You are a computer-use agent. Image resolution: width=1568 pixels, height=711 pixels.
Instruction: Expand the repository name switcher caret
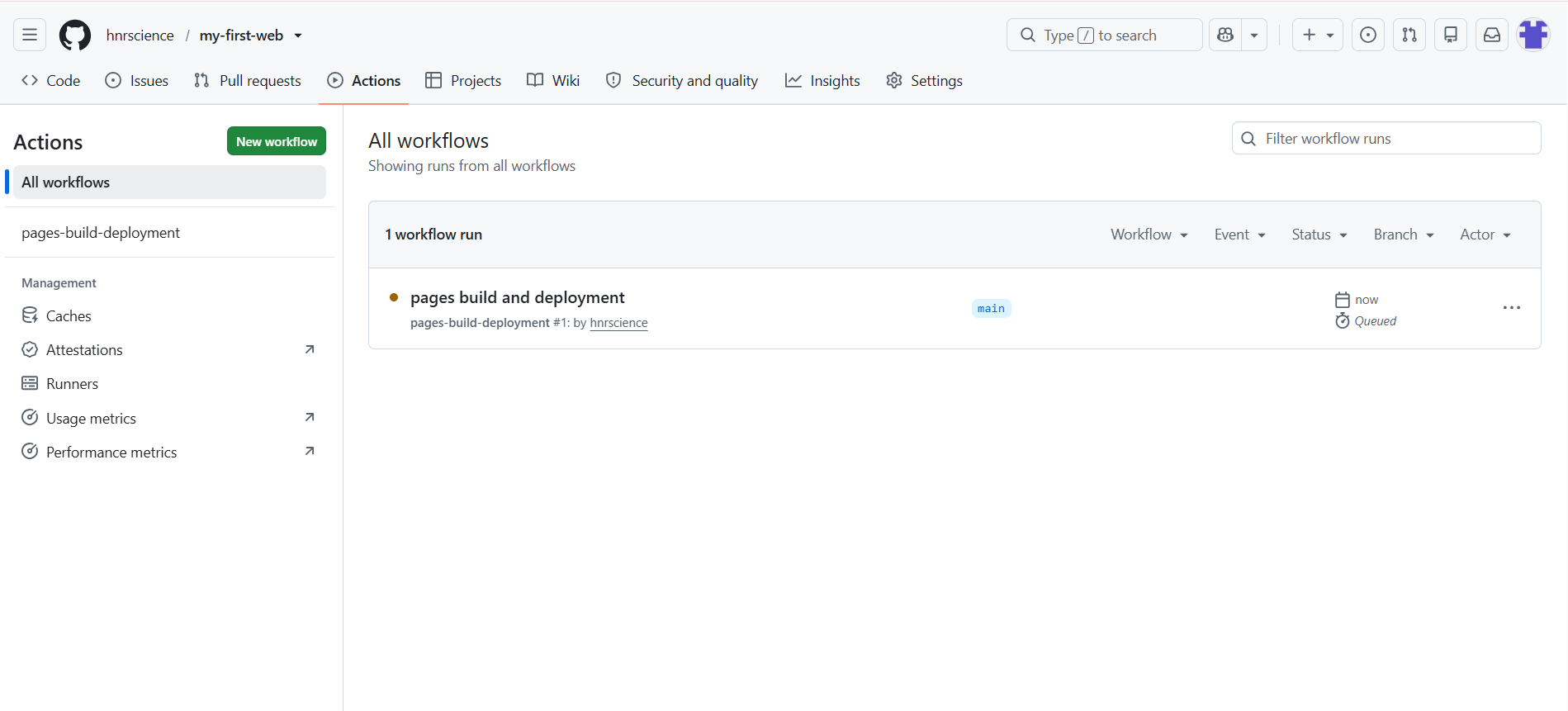[298, 36]
